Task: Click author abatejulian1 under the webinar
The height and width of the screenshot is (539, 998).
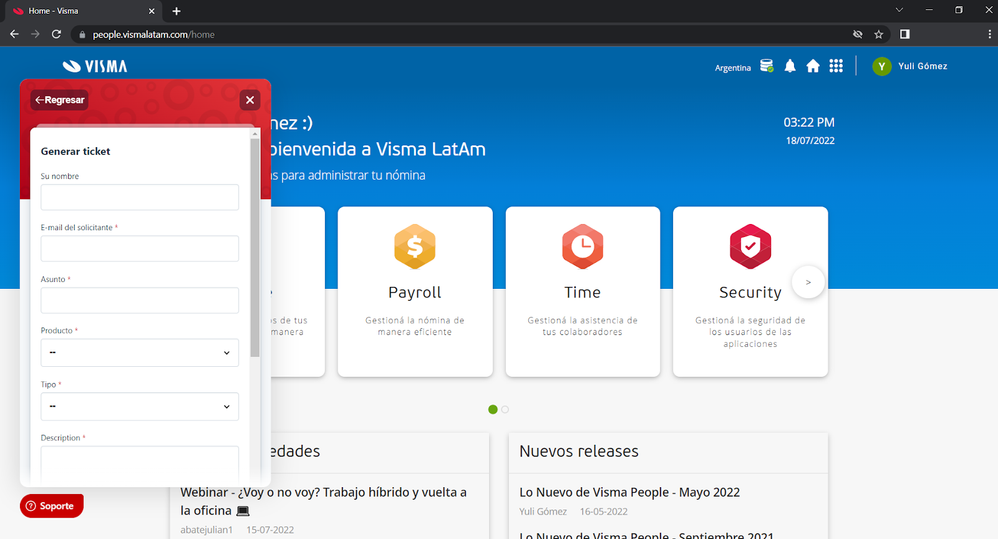Action: [x=206, y=529]
